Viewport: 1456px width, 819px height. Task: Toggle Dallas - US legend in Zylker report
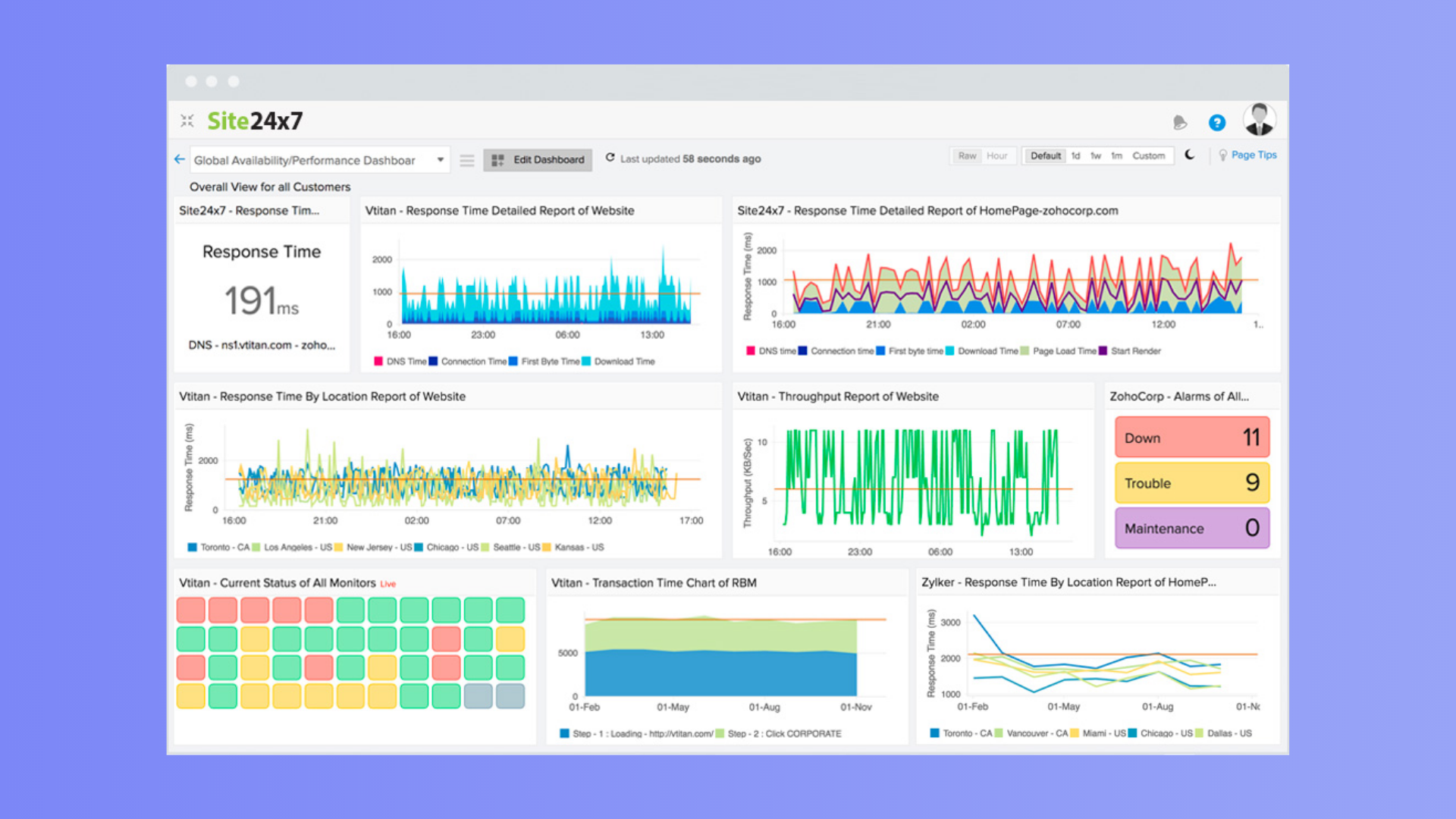pyautogui.click(x=1224, y=733)
